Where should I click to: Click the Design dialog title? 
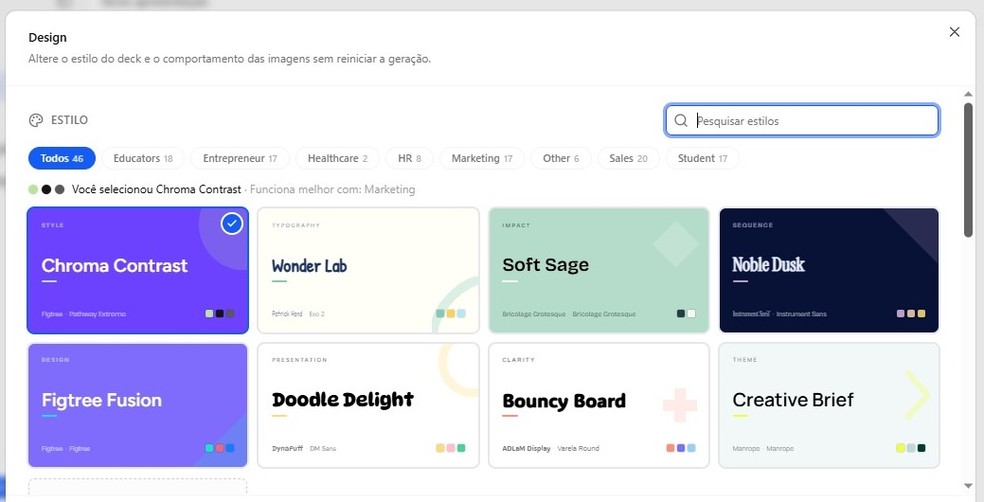(48, 38)
